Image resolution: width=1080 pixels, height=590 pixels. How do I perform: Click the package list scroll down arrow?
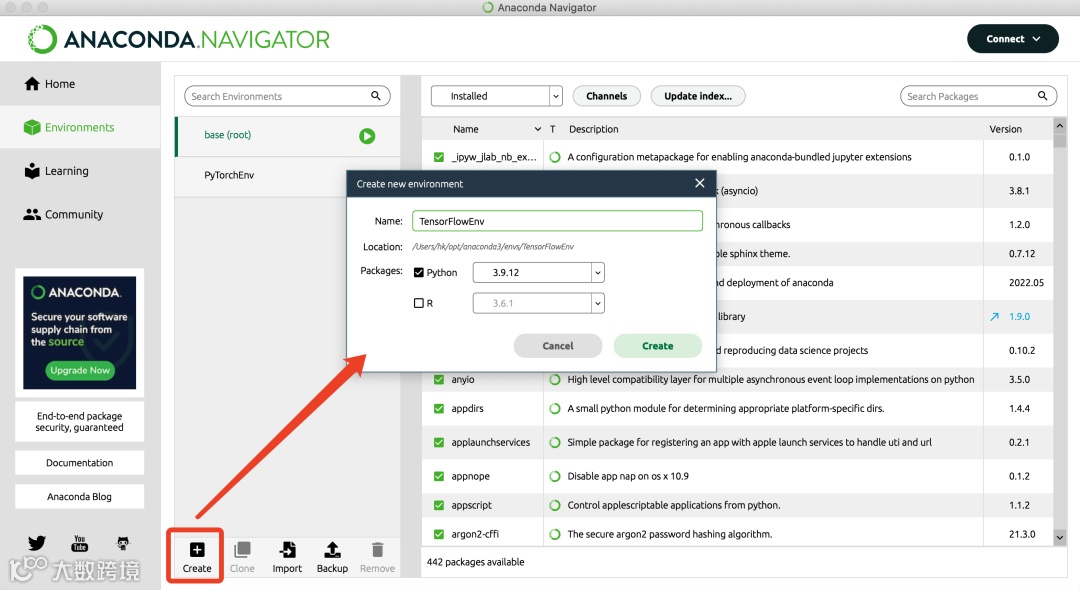[x=1059, y=538]
